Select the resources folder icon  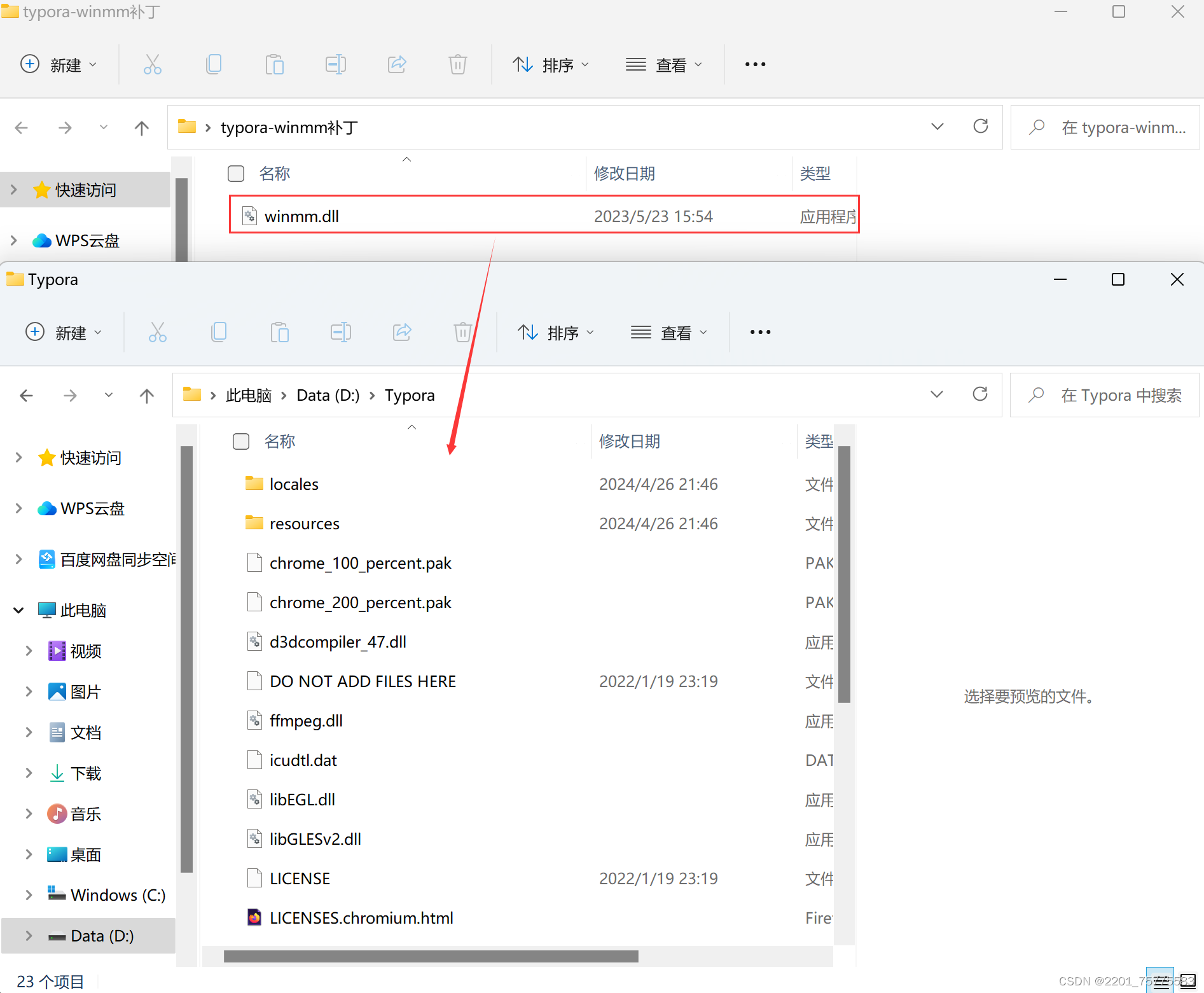click(254, 523)
